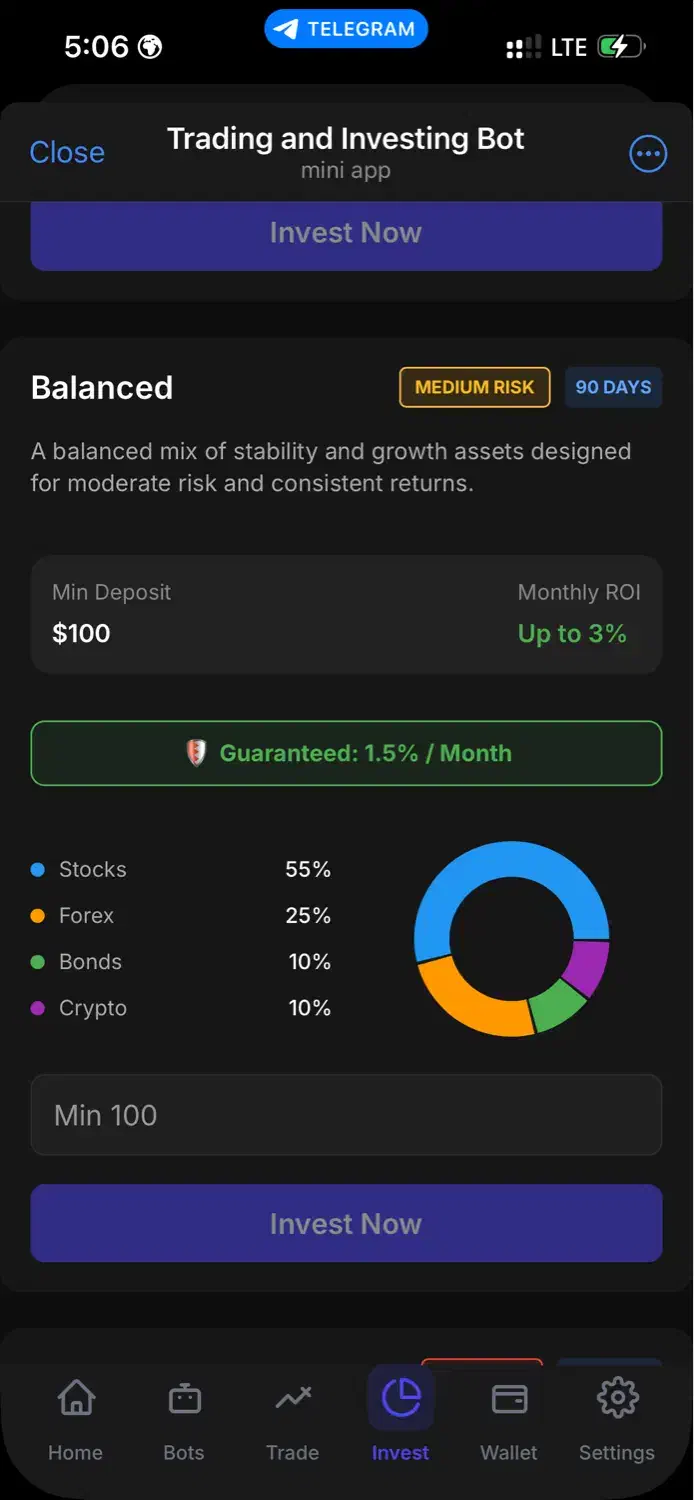Tap the shield icon beside Guaranteed
The height and width of the screenshot is (1500, 694).
pos(197,753)
